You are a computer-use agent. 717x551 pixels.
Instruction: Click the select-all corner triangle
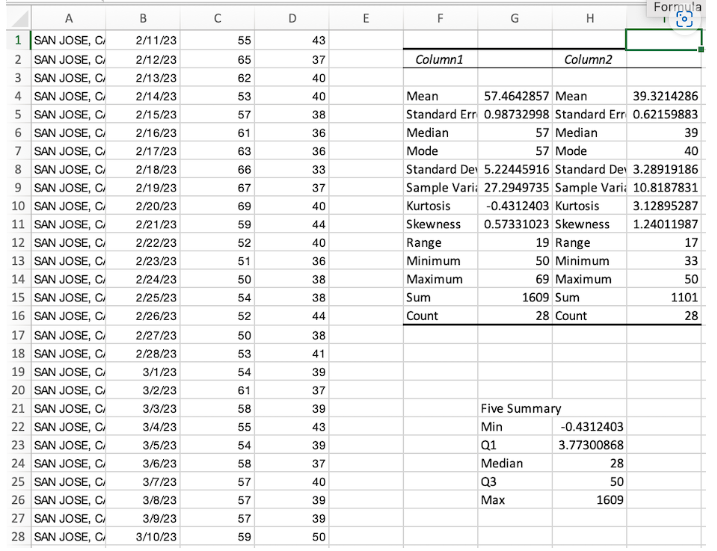pyautogui.click(x=20, y=19)
